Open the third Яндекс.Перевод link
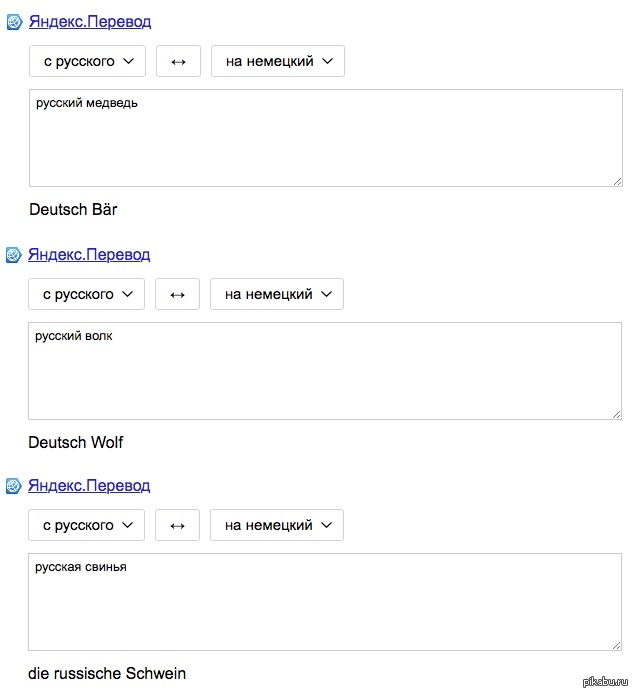Viewport: 633px width, 693px height. click(89, 486)
